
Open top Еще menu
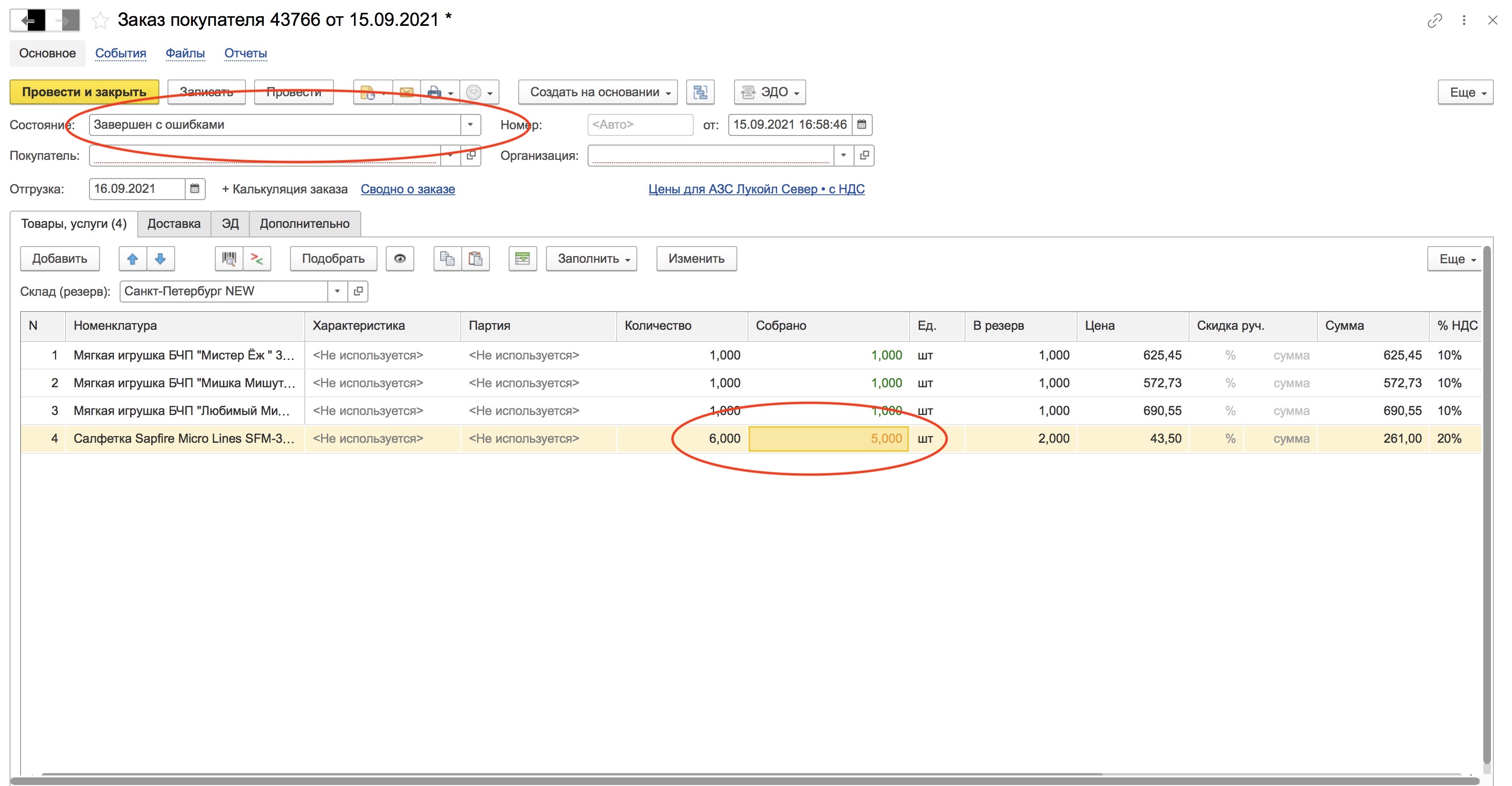pyautogui.click(x=1465, y=92)
